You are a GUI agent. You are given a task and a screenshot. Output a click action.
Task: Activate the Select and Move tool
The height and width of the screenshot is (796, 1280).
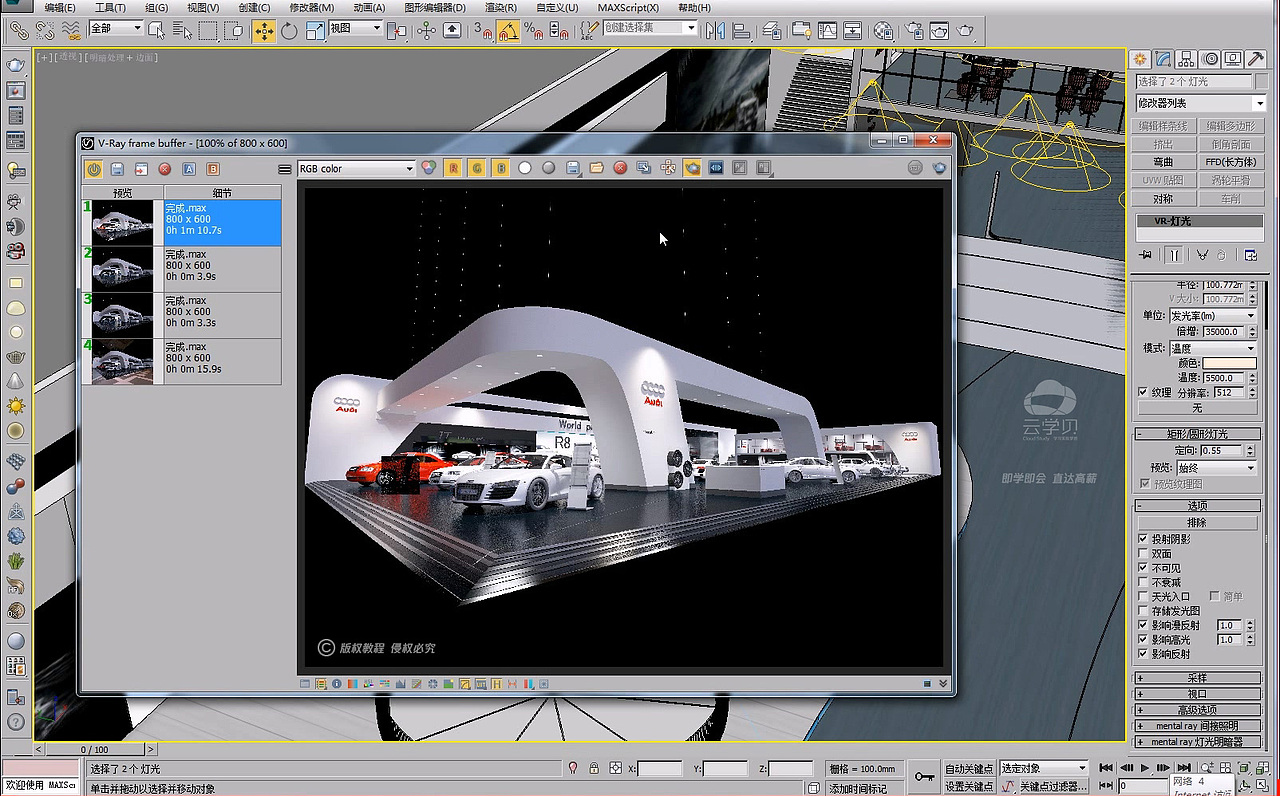[264, 31]
